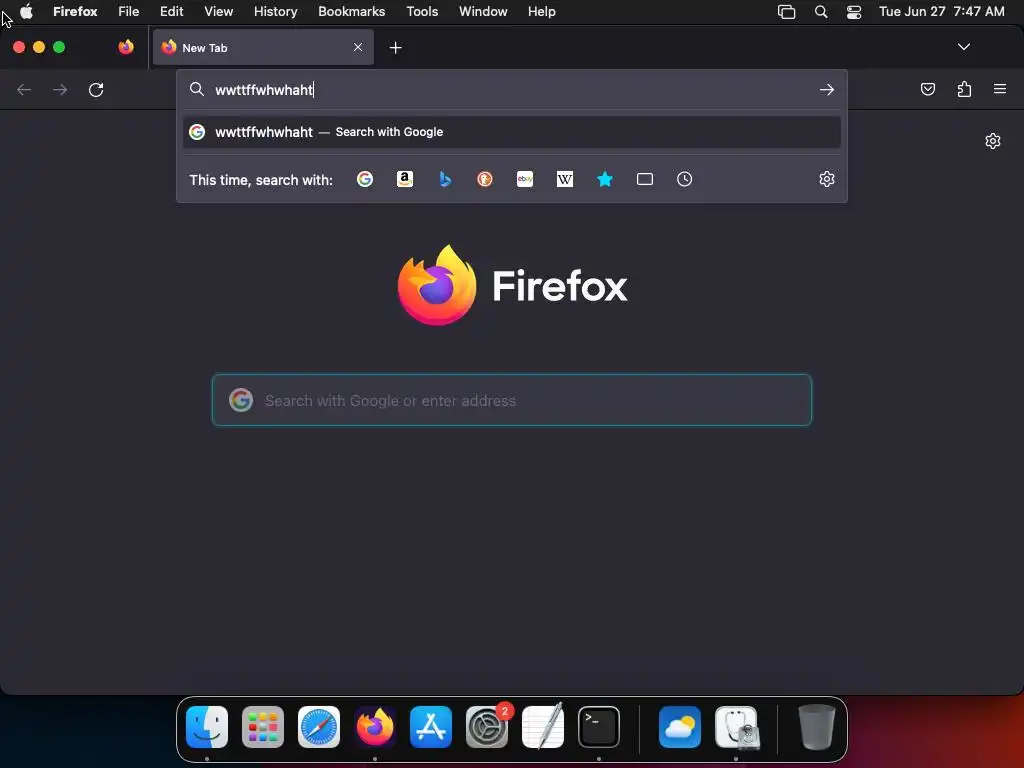
Task: Open Spotlight search in menu bar
Action: [821, 12]
